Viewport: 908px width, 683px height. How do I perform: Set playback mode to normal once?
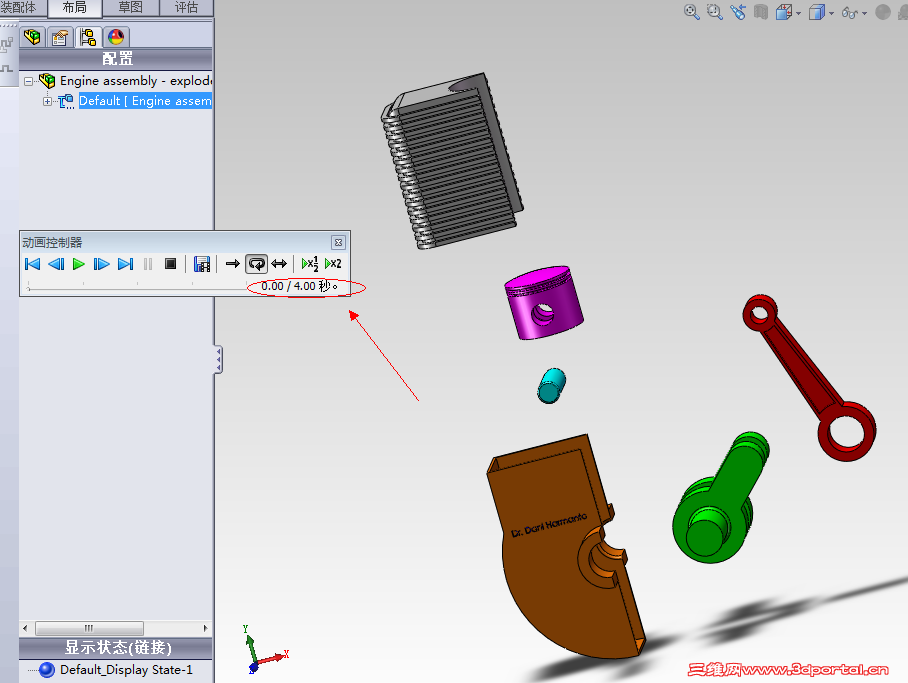(232, 264)
